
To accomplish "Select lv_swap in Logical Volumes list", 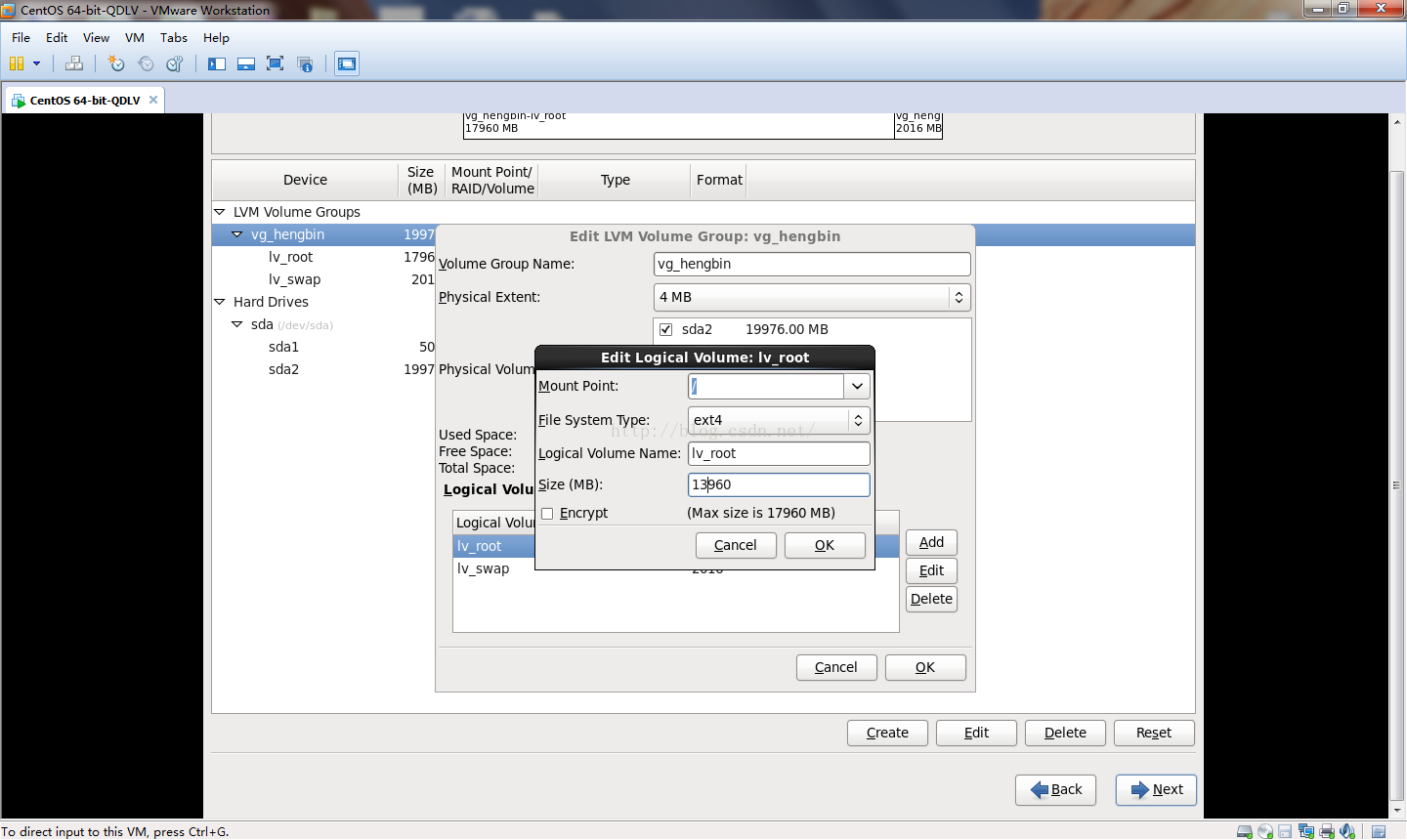I will pyautogui.click(x=483, y=568).
